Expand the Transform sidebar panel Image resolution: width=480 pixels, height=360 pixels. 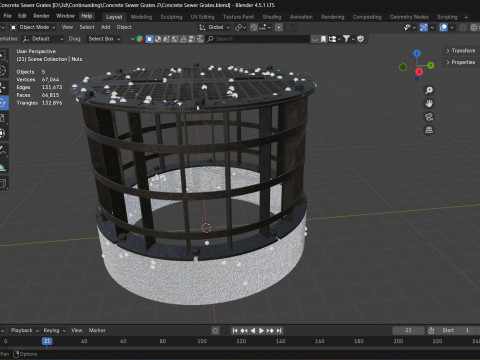(461, 51)
